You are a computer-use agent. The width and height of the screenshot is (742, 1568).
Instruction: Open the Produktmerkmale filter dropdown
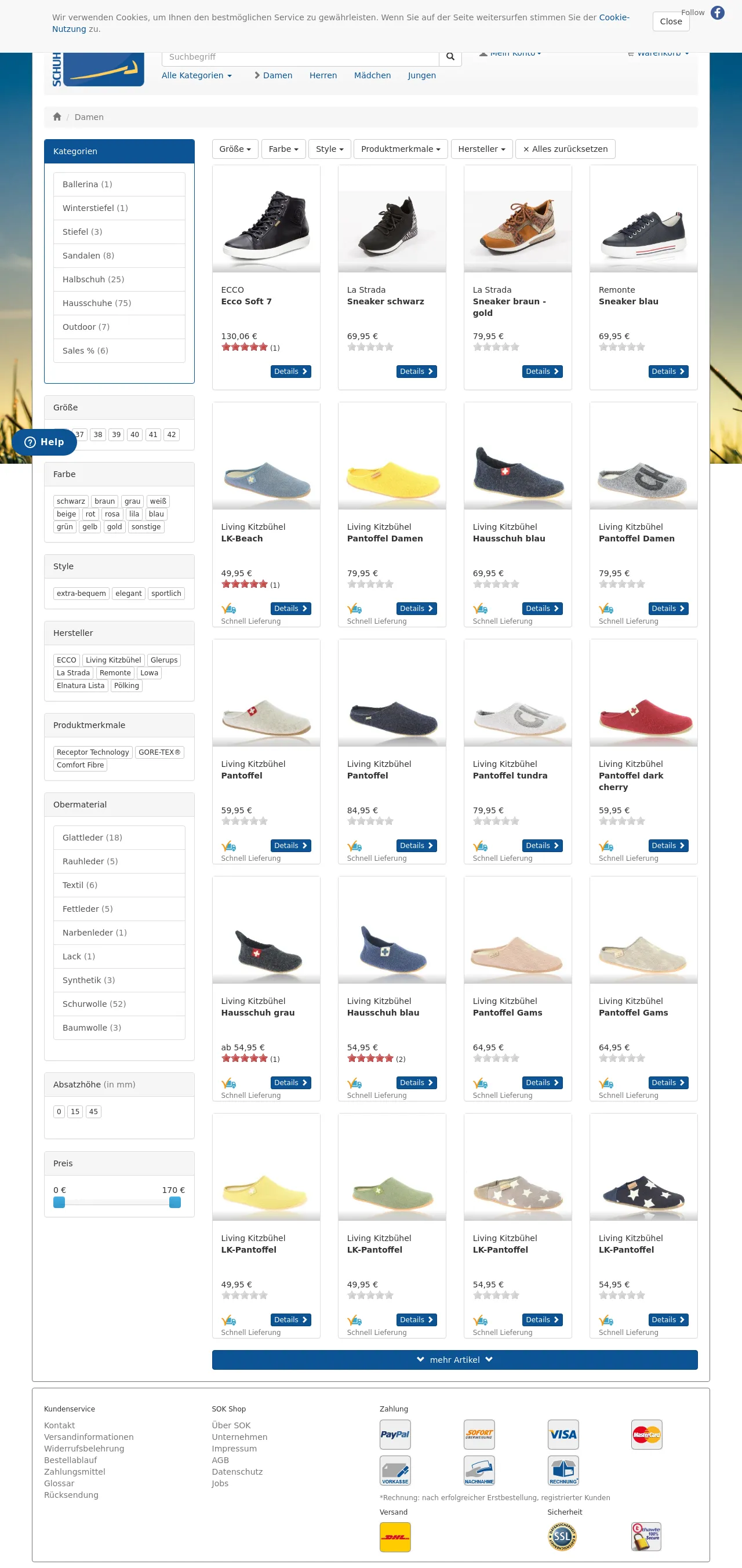tap(401, 149)
